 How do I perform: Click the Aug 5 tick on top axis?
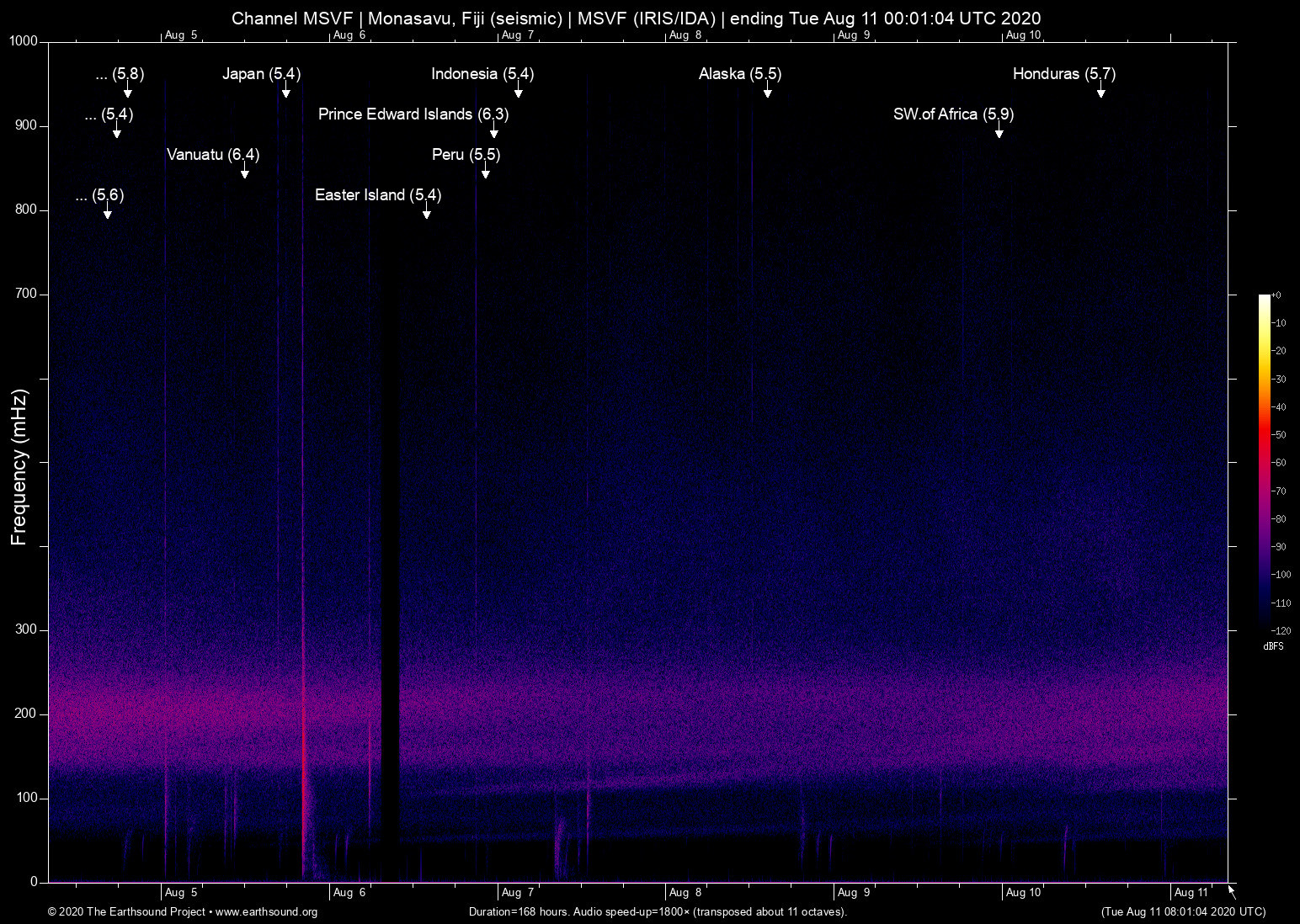click(181, 35)
